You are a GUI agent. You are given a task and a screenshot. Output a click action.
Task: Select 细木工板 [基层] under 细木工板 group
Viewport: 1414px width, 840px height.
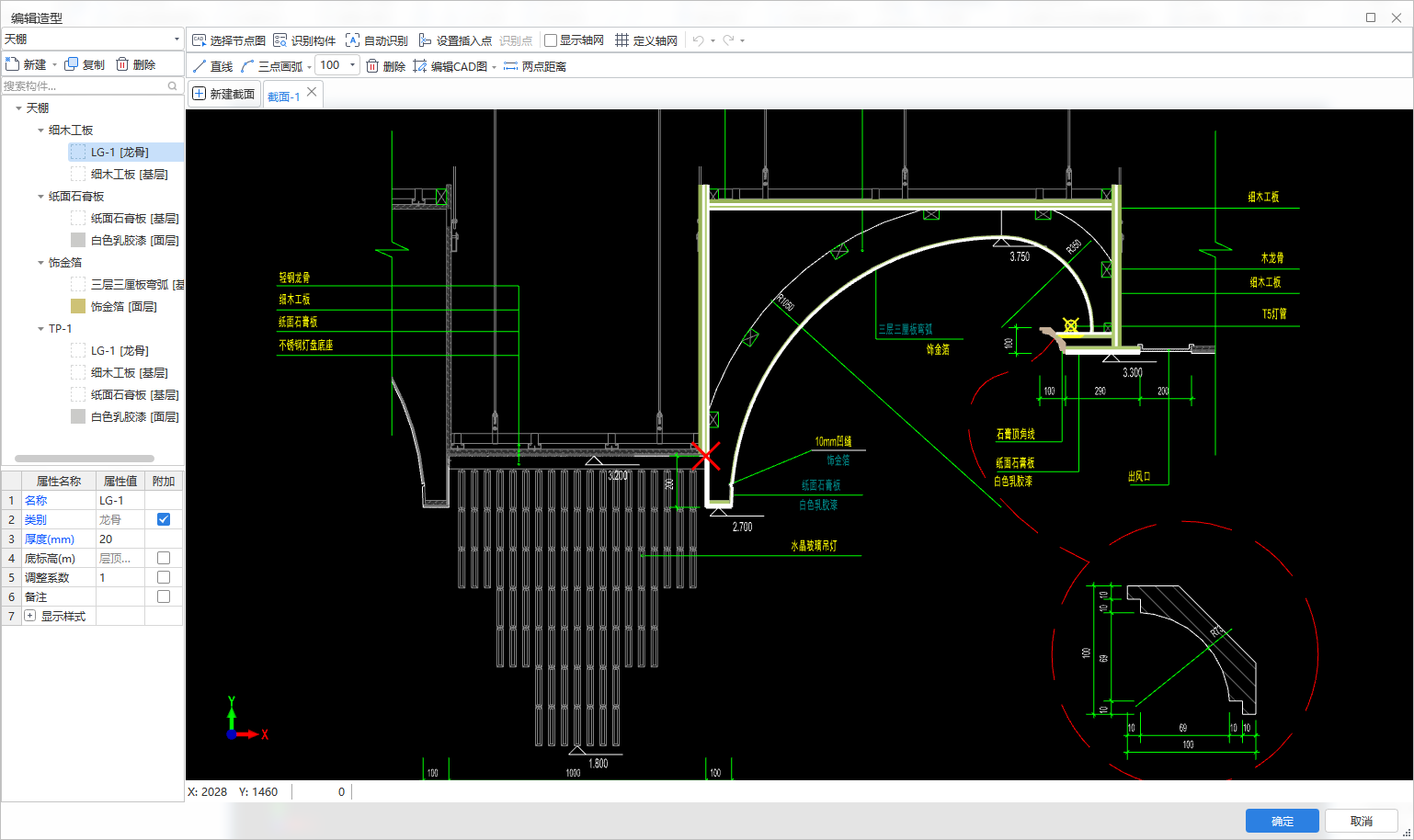129,175
